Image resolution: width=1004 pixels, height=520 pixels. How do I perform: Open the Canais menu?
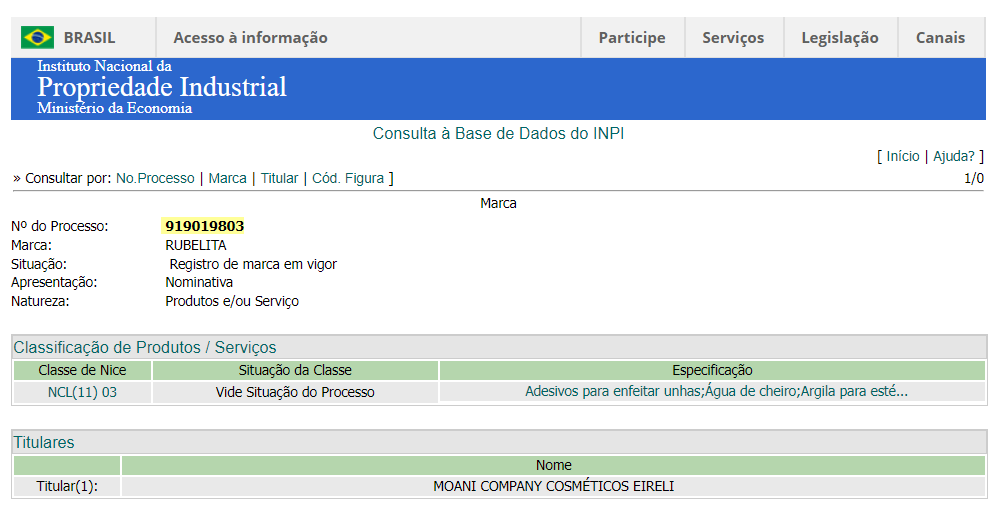(x=940, y=38)
